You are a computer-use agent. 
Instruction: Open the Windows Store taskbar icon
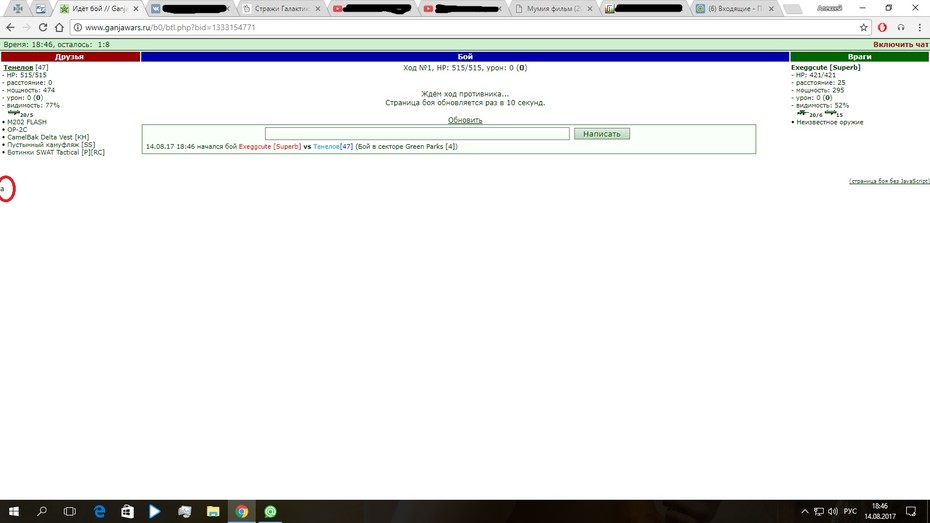coord(127,511)
